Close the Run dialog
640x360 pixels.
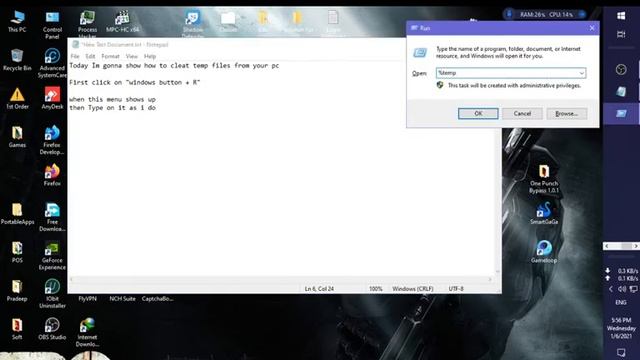592,28
